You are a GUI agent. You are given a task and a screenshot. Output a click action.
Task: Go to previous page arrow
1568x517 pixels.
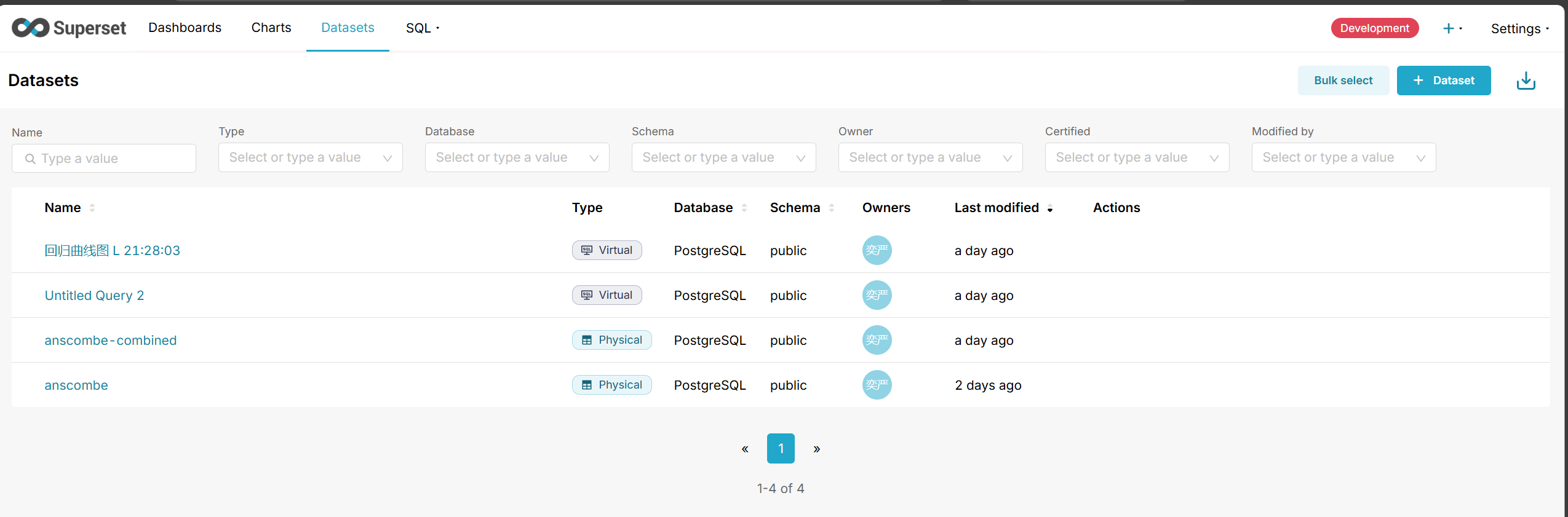pos(745,449)
